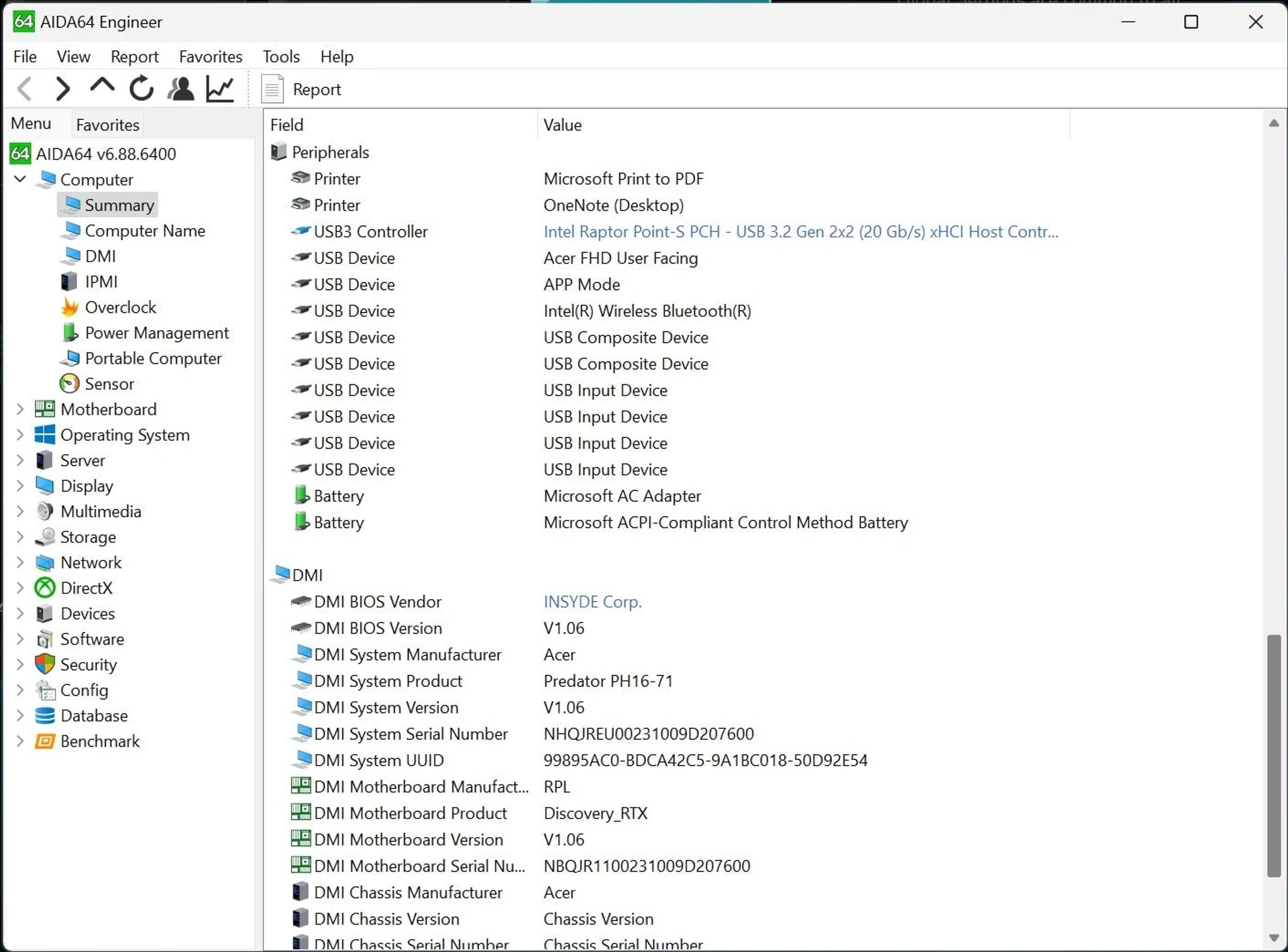Click the Server tower icon
This screenshot has width=1288, height=952.
coord(45,460)
